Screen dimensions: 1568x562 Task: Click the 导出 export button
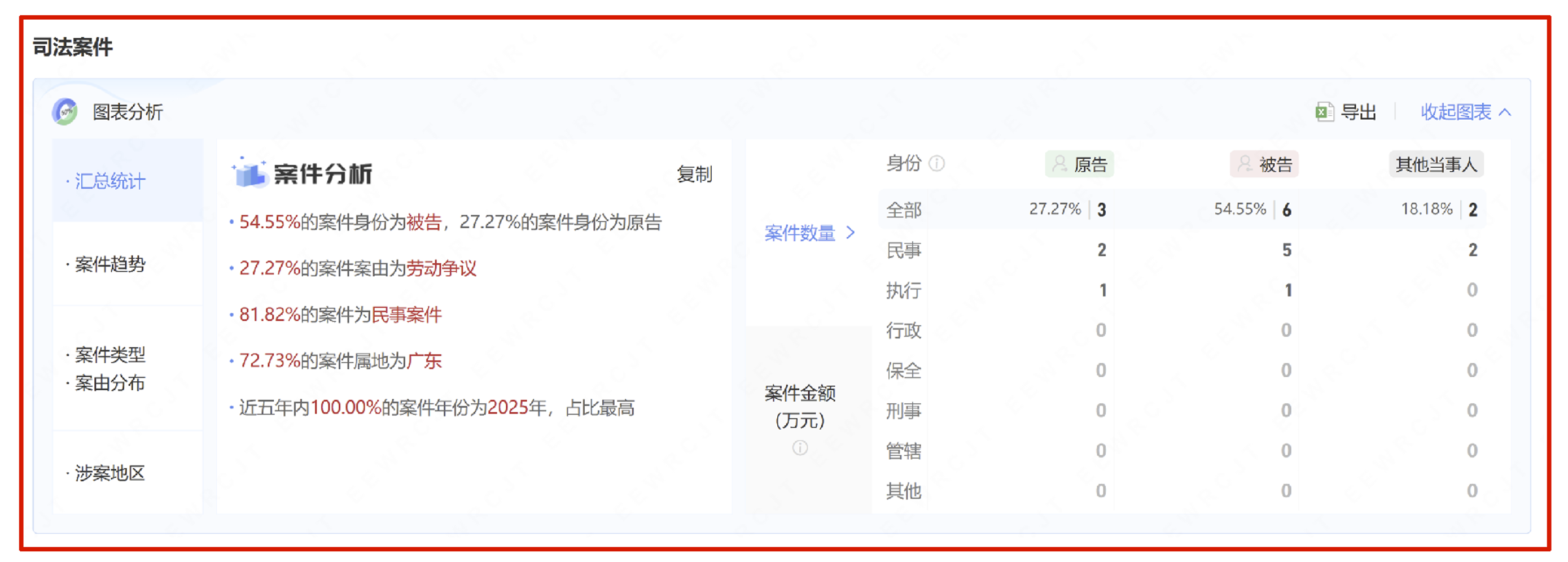[1358, 112]
